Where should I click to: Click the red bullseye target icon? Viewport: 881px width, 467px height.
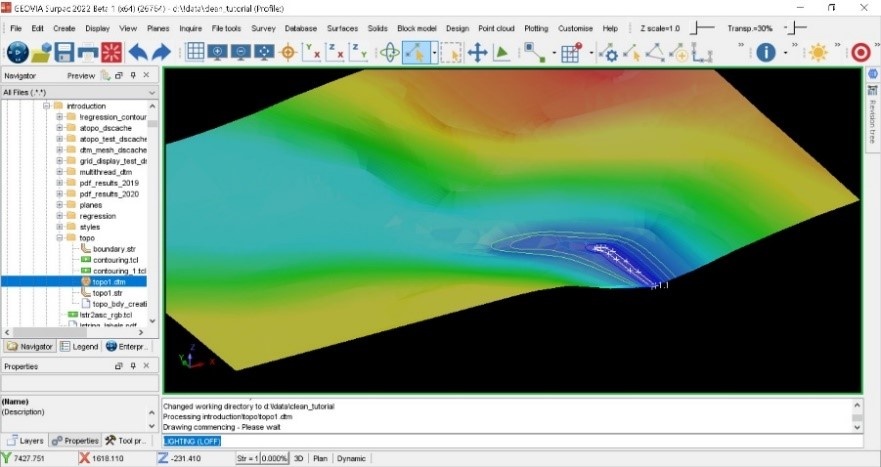click(861, 52)
